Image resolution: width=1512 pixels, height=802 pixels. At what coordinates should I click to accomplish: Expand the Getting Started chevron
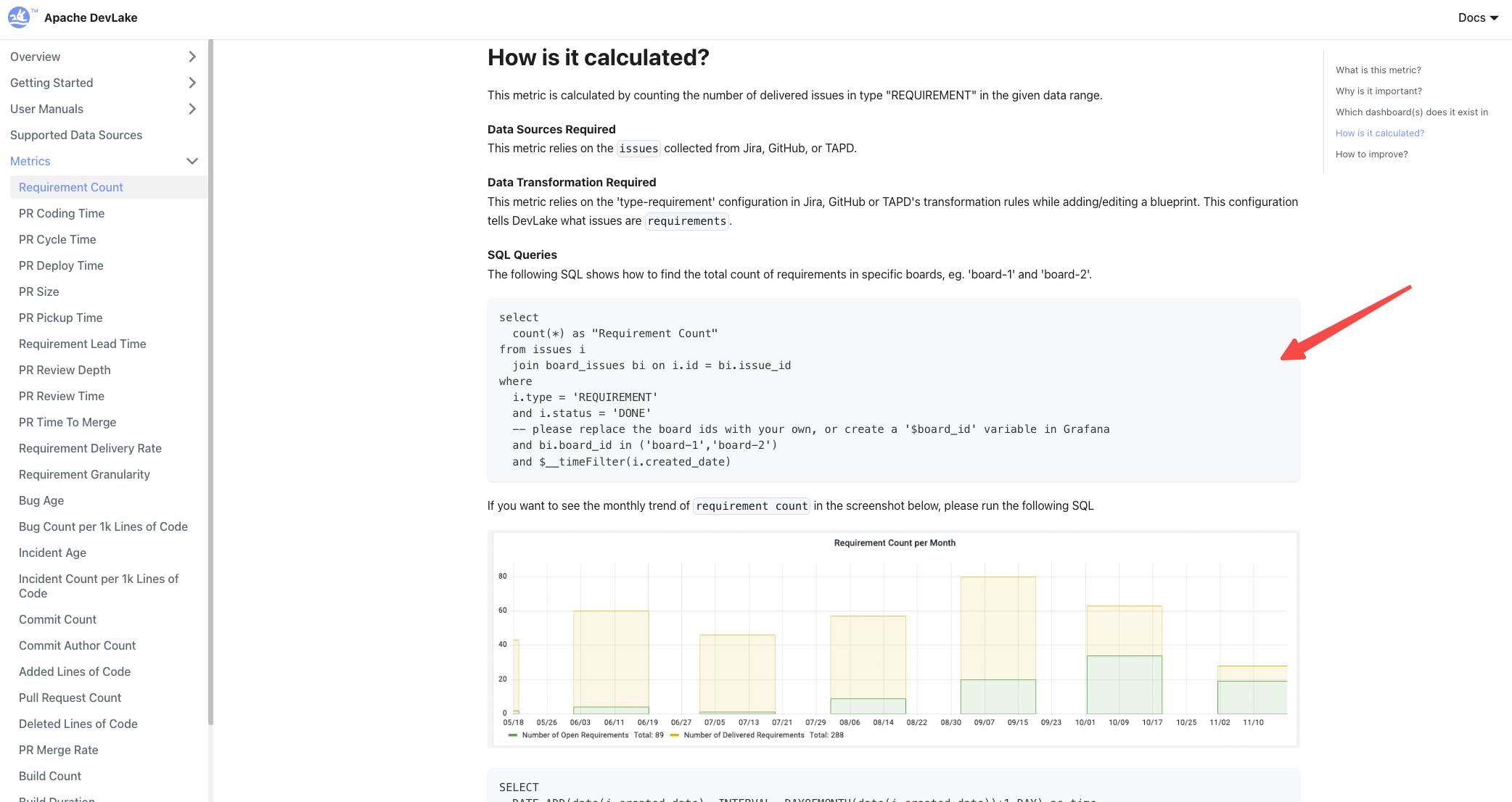tap(192, 83)
